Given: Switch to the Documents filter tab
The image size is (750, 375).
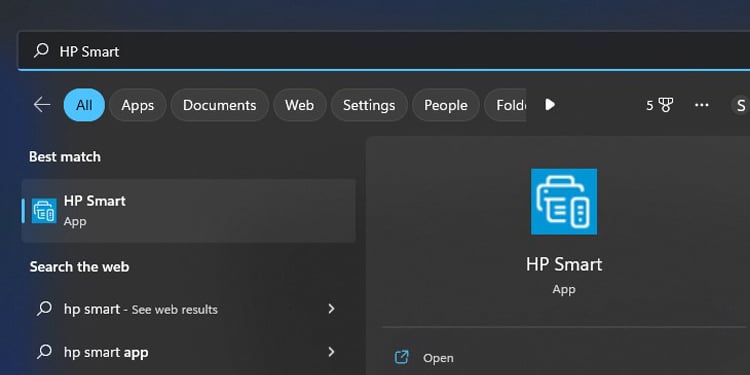Looking at the screenshot, I should 220,105.
